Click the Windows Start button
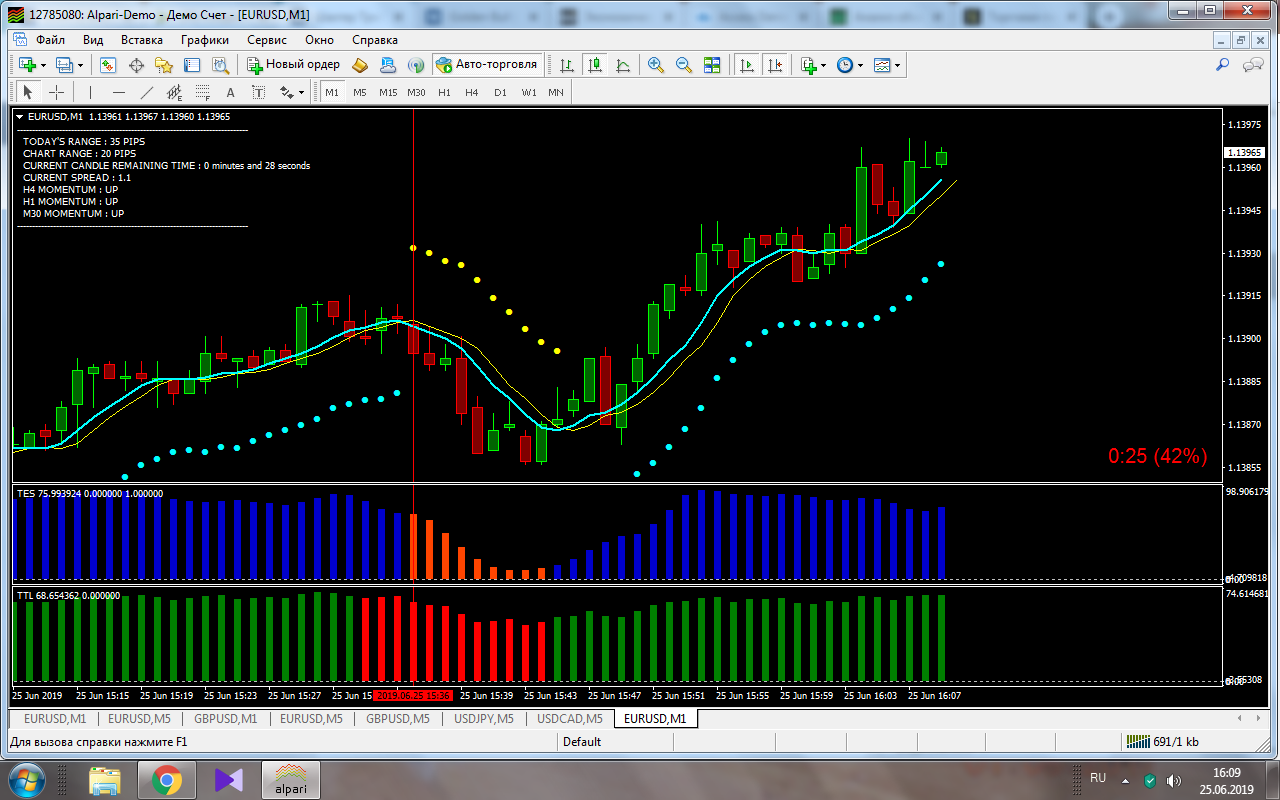1280x800 pixels. (27, 779)
